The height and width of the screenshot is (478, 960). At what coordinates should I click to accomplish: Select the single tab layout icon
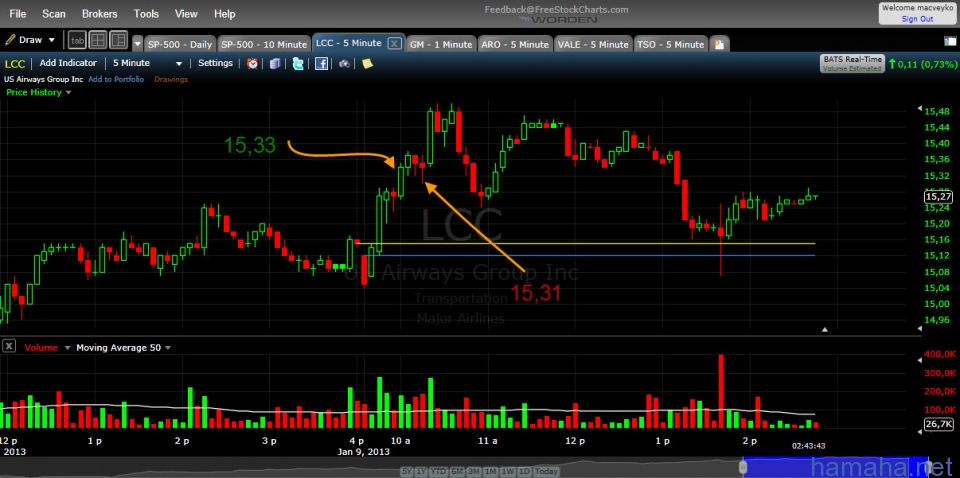pyautogui.click(x=77, y=40)
